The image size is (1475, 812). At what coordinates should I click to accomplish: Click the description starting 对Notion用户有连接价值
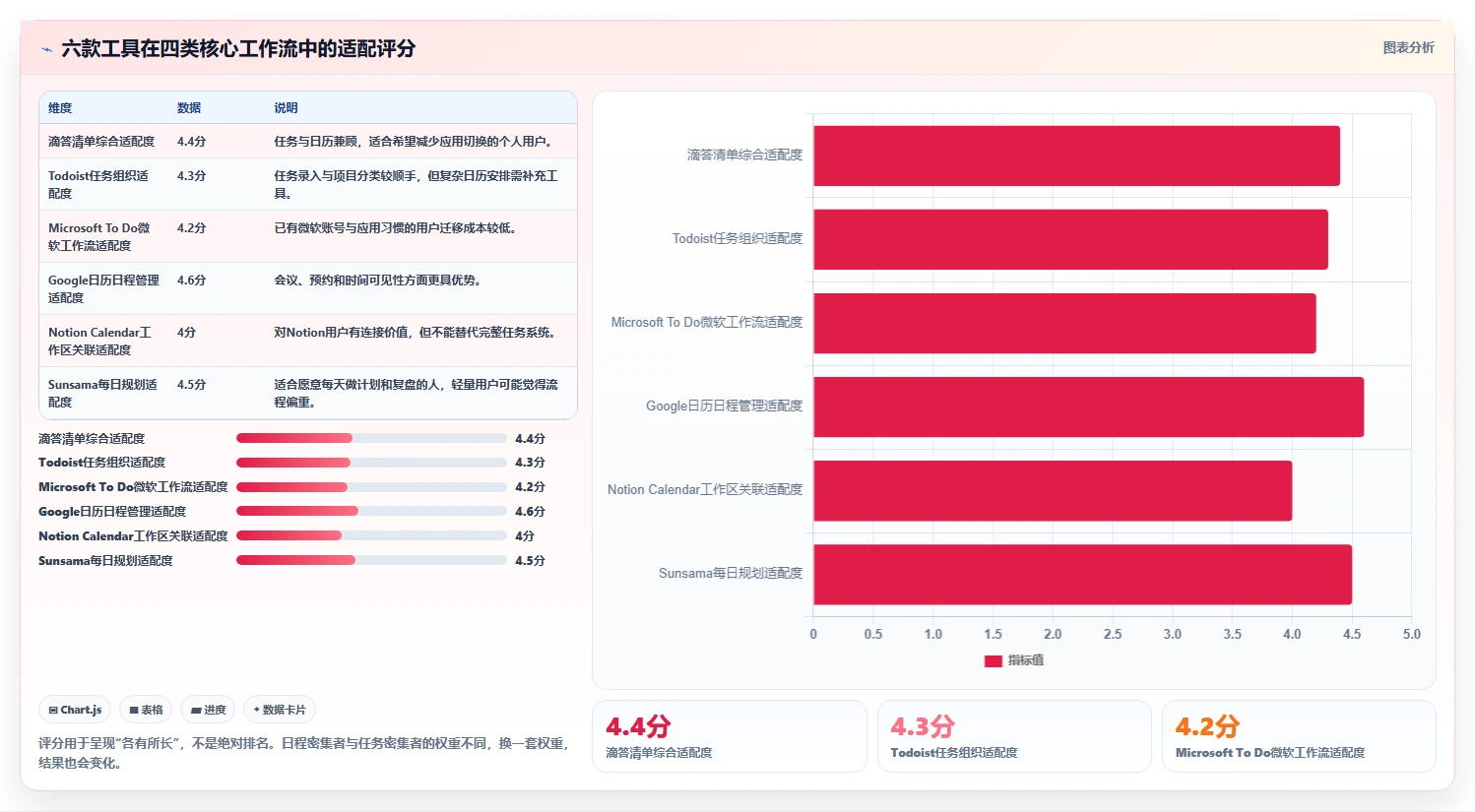[x=417, y=333]
